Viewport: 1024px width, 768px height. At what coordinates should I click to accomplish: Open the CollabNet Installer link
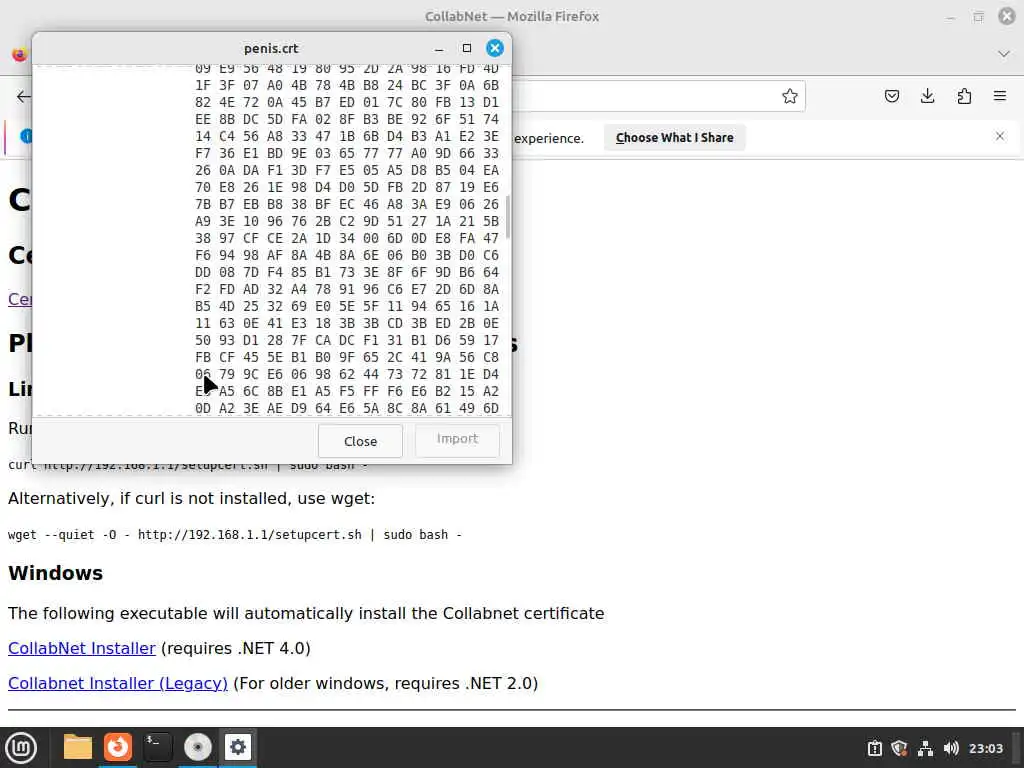tap(82, 648)
